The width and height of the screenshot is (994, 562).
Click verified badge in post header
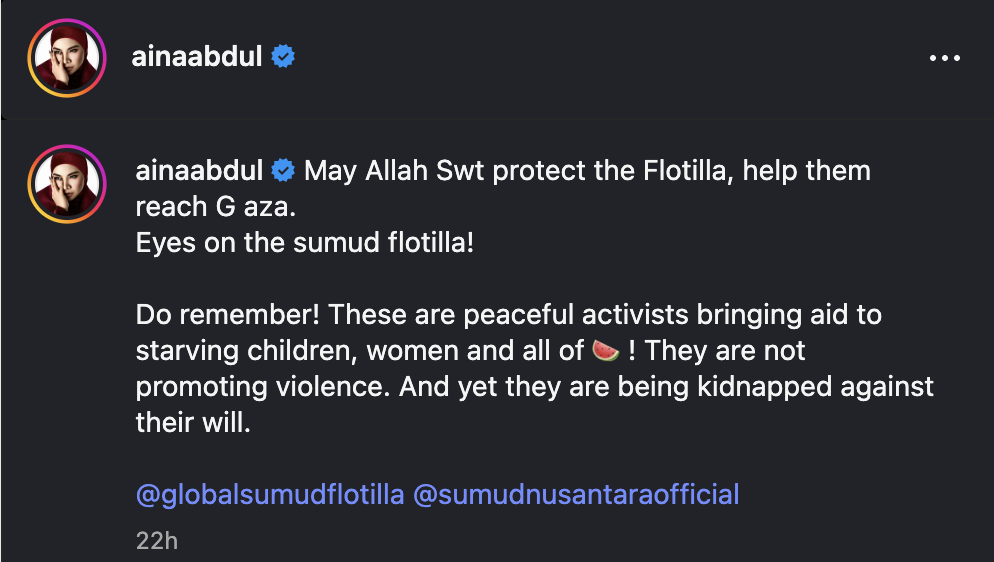[x=284, y=57]
